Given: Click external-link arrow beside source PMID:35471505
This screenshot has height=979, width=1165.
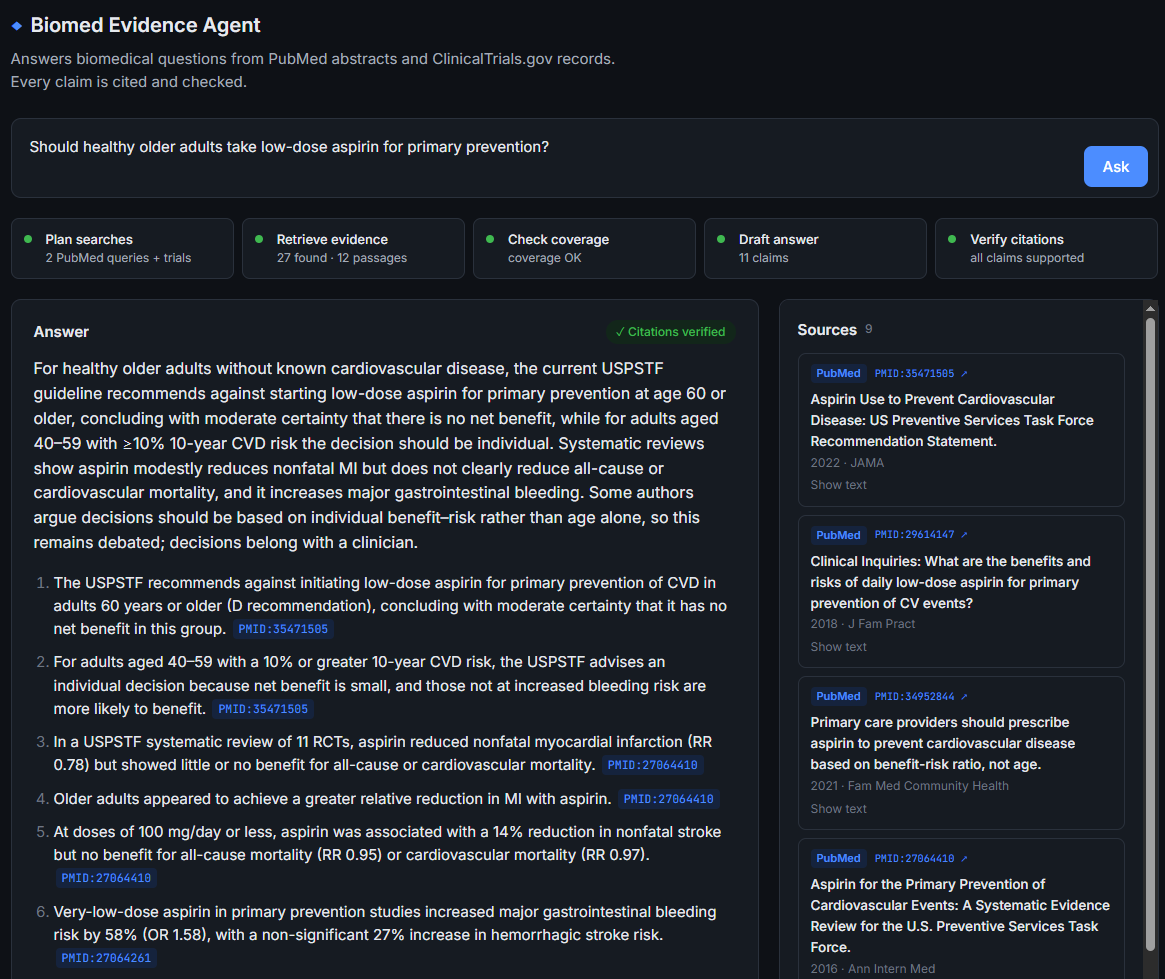Looking at the screenshot, I should pyautogui.click(x=964, y=374).
